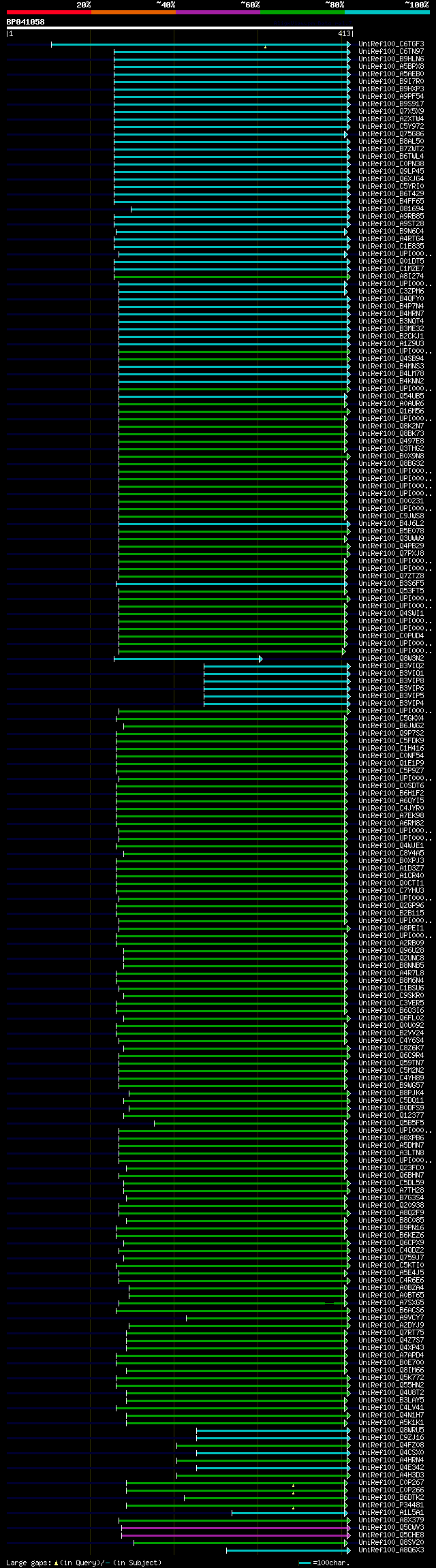
Task: Open the UniRef100_A7EK98 hit
Action: (x=391, y=816)
